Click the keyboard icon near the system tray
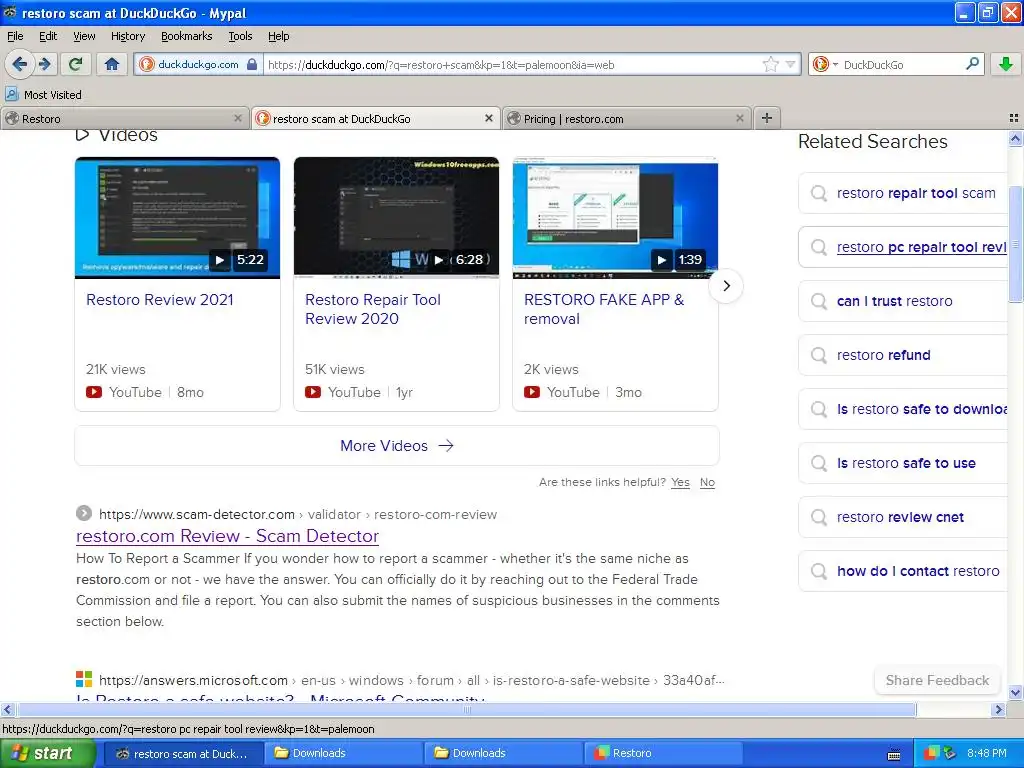Image resolution: width=1024 pixels, height=768 pixels. 894,756
